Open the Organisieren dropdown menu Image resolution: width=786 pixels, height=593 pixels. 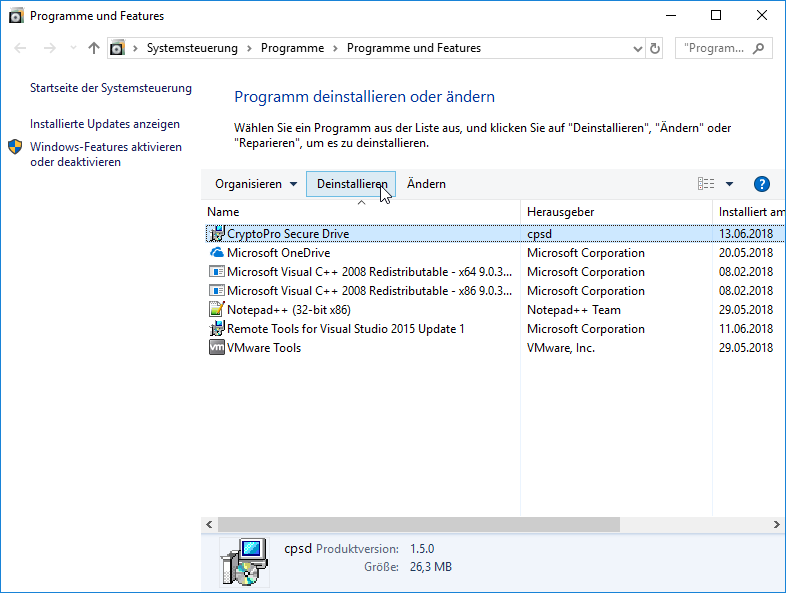pyautogui.click(x=256, y=184)
